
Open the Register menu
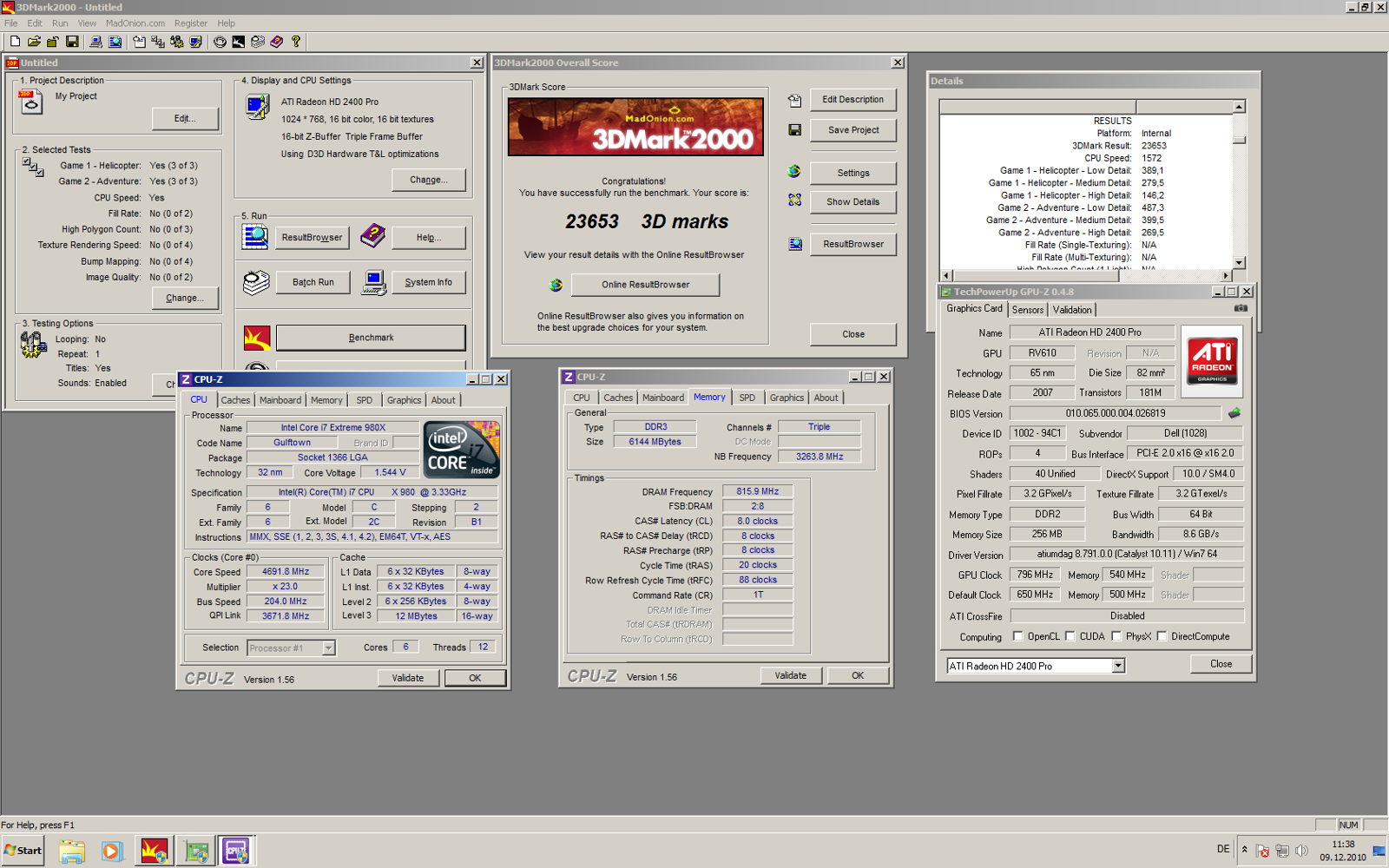(191, 23)
